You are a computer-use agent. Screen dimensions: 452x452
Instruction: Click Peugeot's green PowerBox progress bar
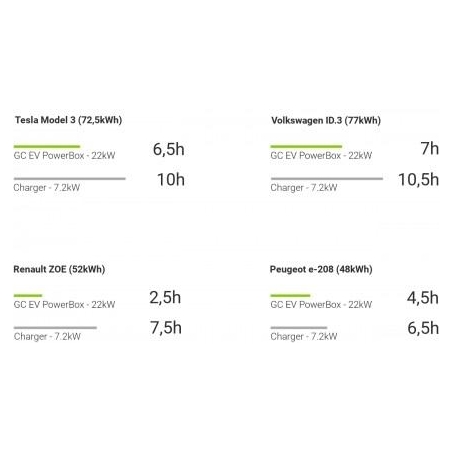(x=290, y=295)
